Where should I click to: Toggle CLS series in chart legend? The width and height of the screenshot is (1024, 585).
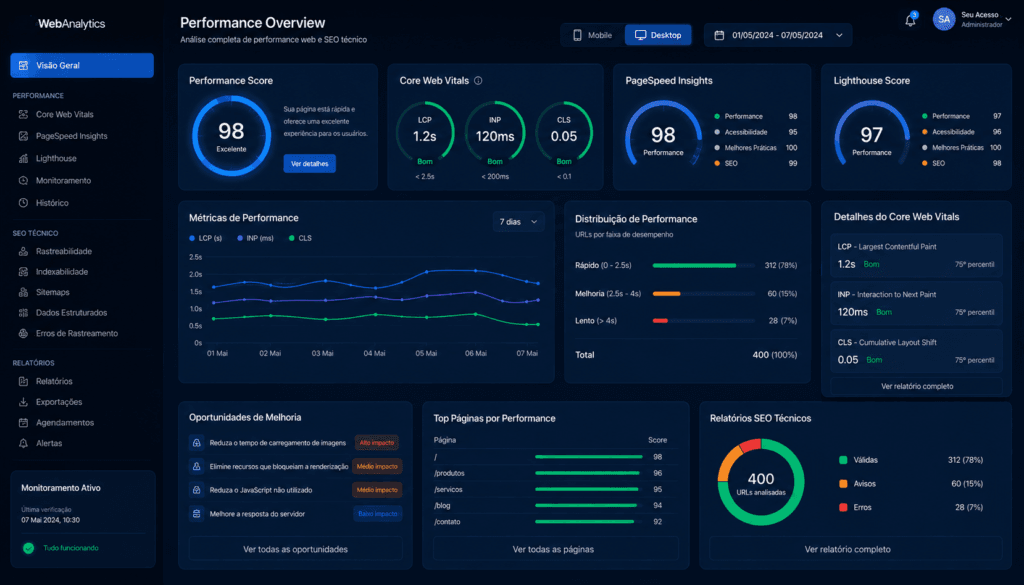pos(300,238)
